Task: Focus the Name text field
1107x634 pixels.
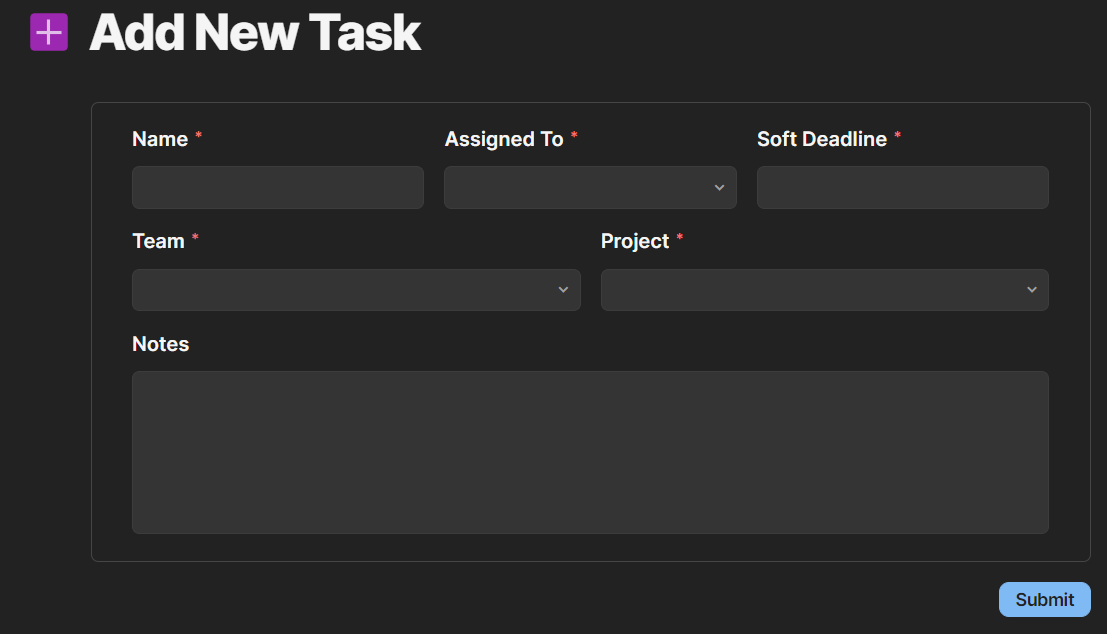Action: coord(277,187)
